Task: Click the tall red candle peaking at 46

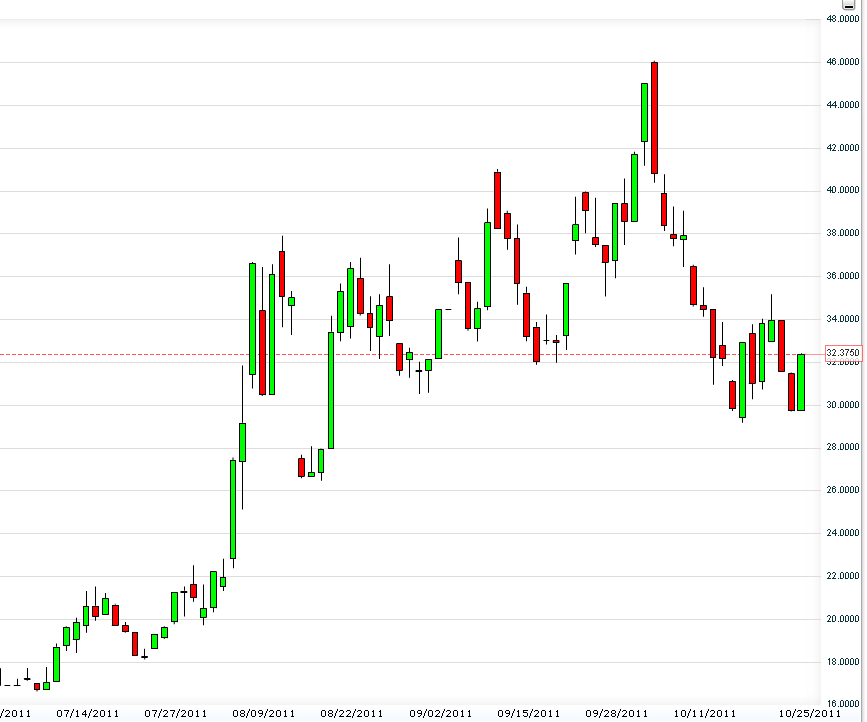Action: pyautogui.click(x=655, y=118)
